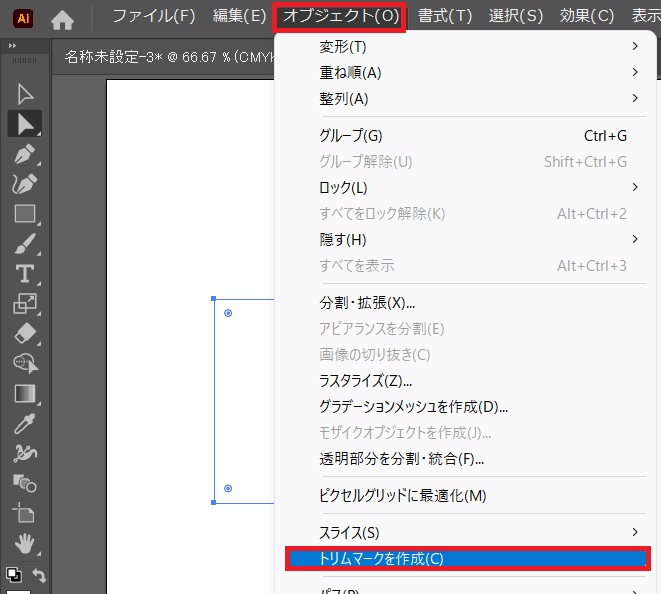Swap fill and stroke colors
661x594 pixels.
pyautogui.click(x=40, y=575)
